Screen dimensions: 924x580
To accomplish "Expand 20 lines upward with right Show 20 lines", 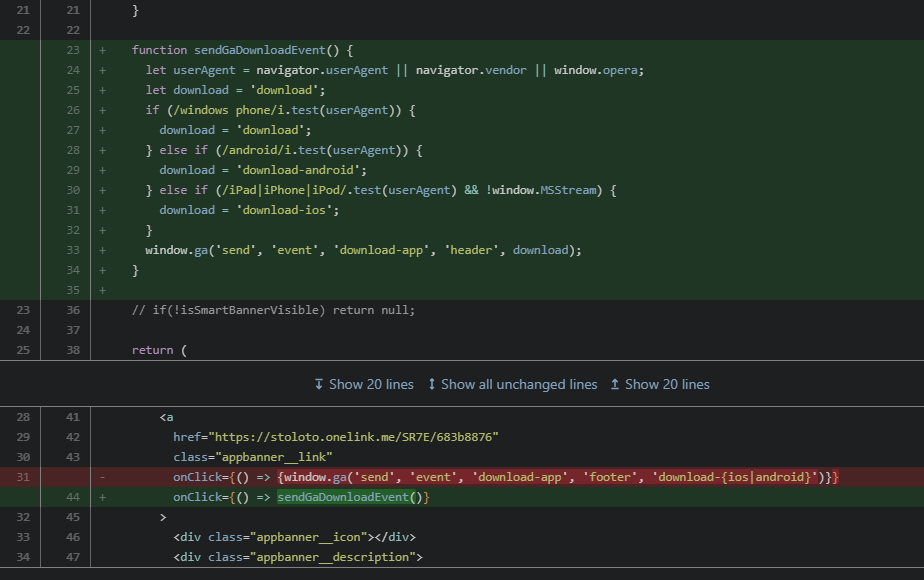I will 667,384.
